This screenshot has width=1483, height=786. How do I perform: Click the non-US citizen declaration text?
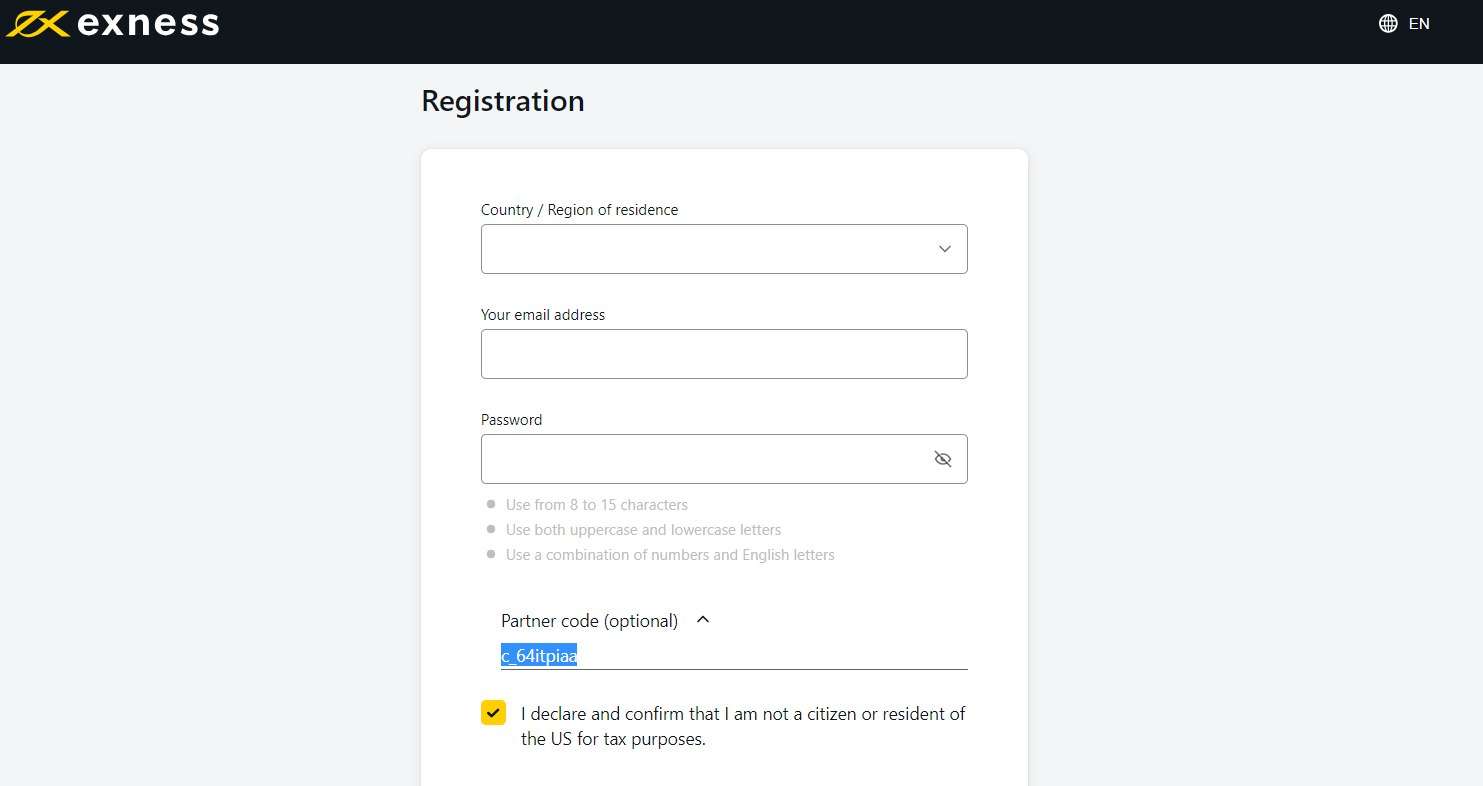click(x=743, y=727)
